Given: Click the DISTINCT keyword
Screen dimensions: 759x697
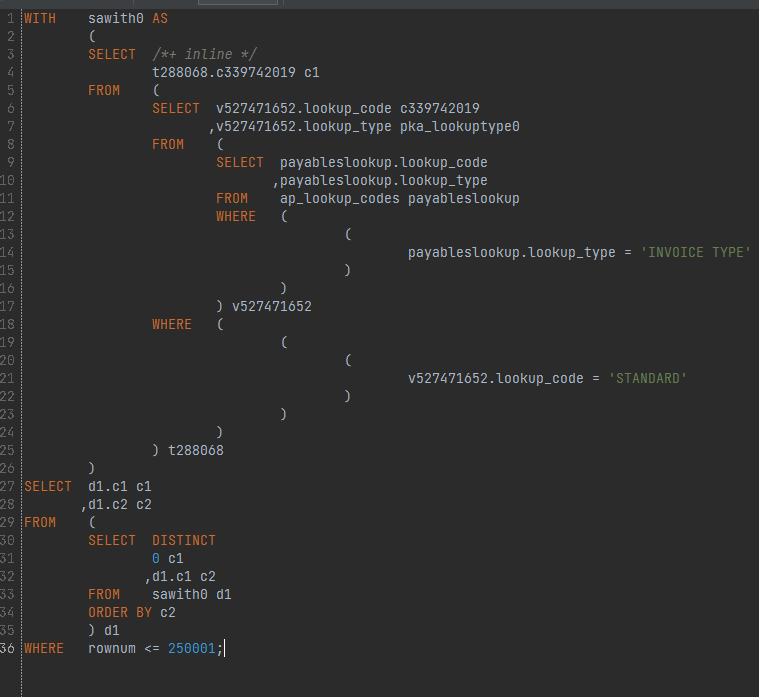Looking at the screenshot, I should 183,541.
